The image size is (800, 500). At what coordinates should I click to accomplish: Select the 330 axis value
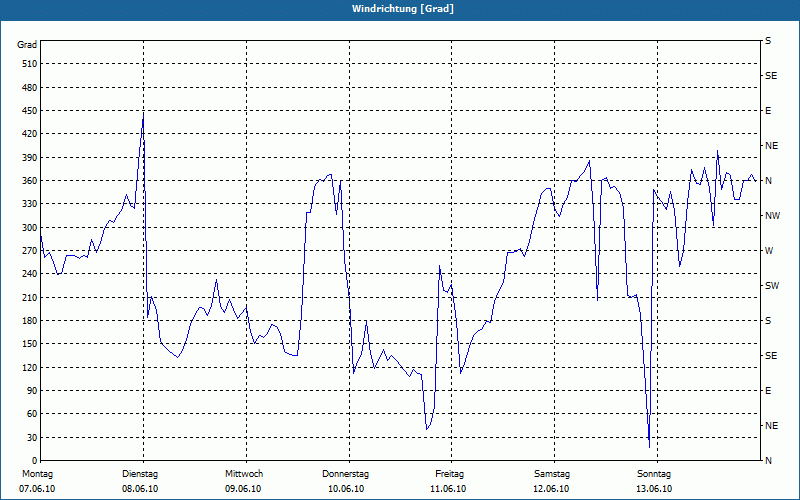click(x=29, y=204)
